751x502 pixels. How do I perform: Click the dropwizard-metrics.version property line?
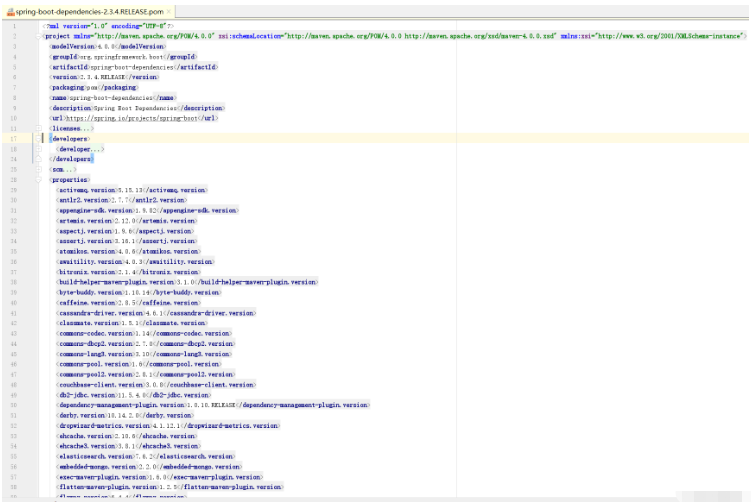pyautogui.click(x=168, y=426)
